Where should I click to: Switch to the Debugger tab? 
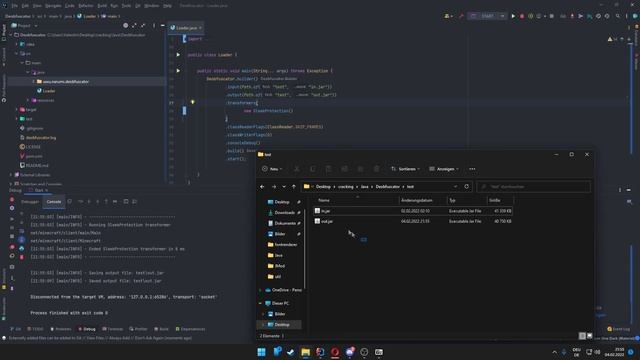pos(30,201)
